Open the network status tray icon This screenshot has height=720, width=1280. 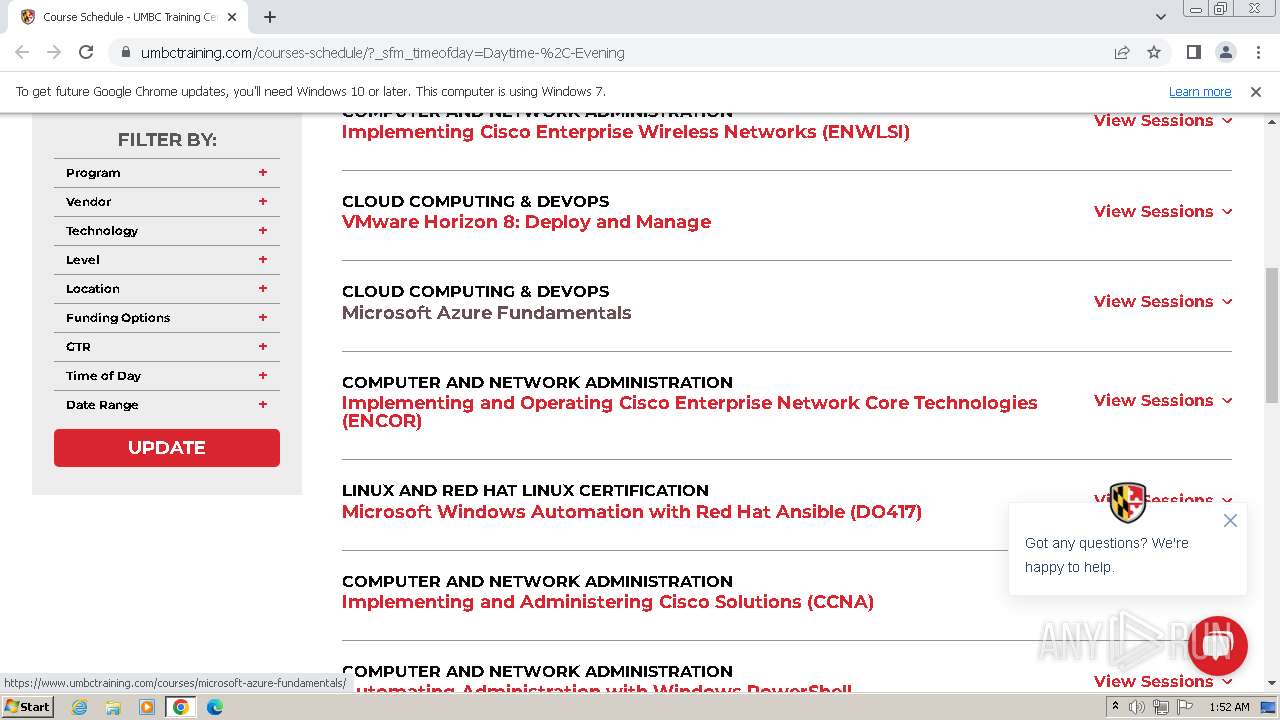(1160, 707)
